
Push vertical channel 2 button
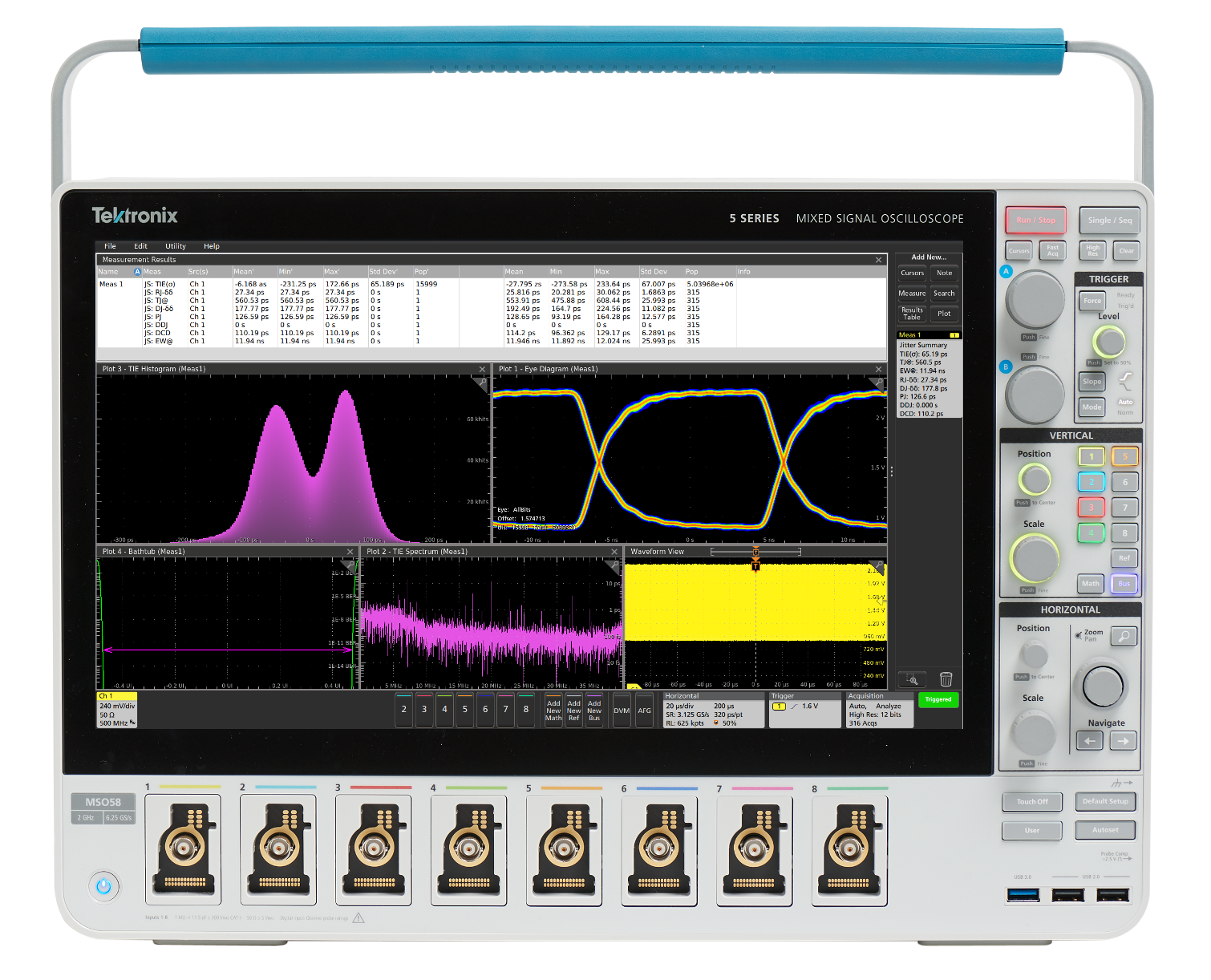1092,482
